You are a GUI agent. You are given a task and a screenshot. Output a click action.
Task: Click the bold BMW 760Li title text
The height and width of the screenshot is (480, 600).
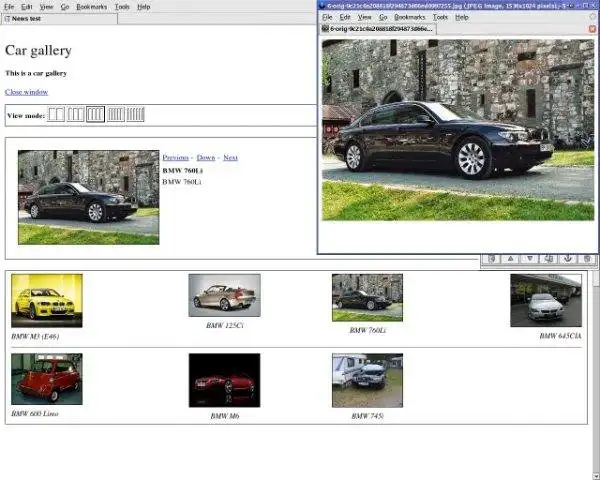tap(183, 170)
